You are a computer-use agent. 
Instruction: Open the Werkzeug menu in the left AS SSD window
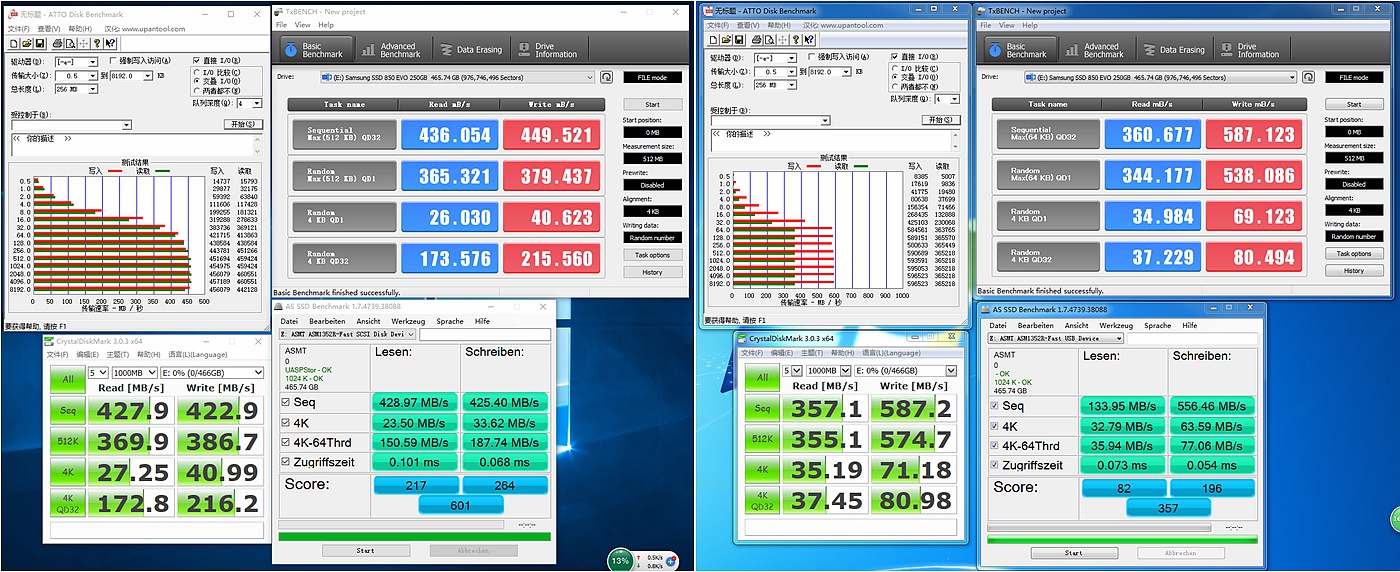pos(408,321)
